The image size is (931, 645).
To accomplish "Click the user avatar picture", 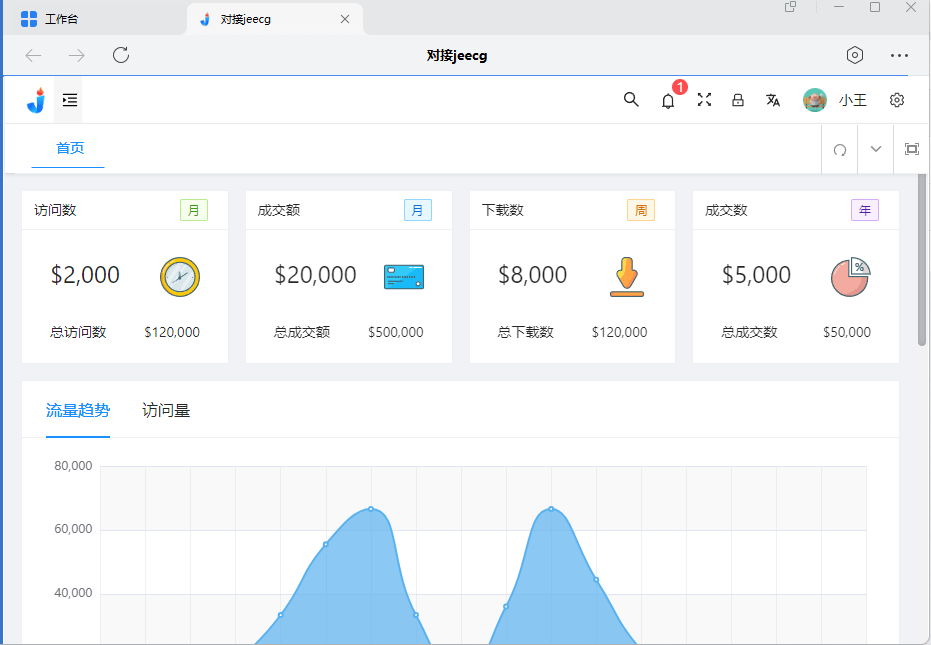I will click(x=815, y=100).
